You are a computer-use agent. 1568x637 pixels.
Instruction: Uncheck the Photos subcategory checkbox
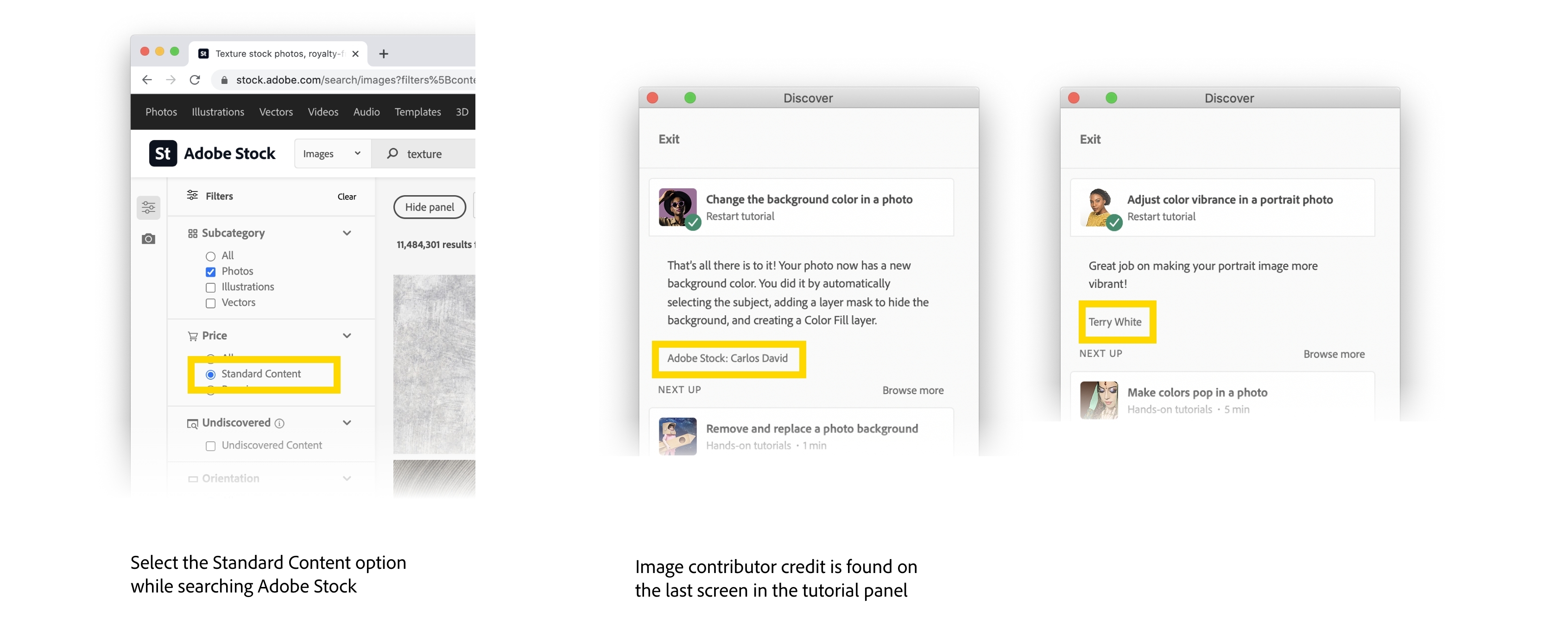pos(211,272)
